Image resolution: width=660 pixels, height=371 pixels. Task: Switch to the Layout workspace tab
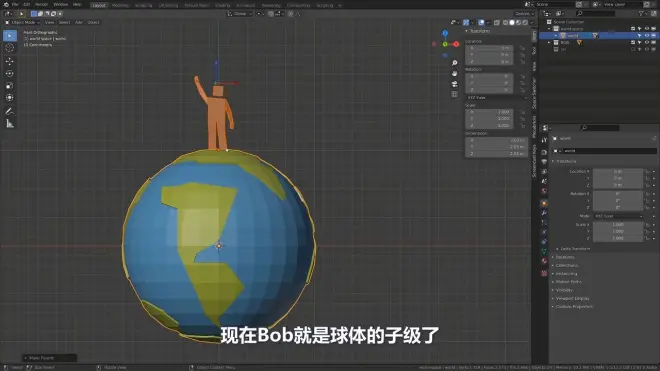(99, 5)
